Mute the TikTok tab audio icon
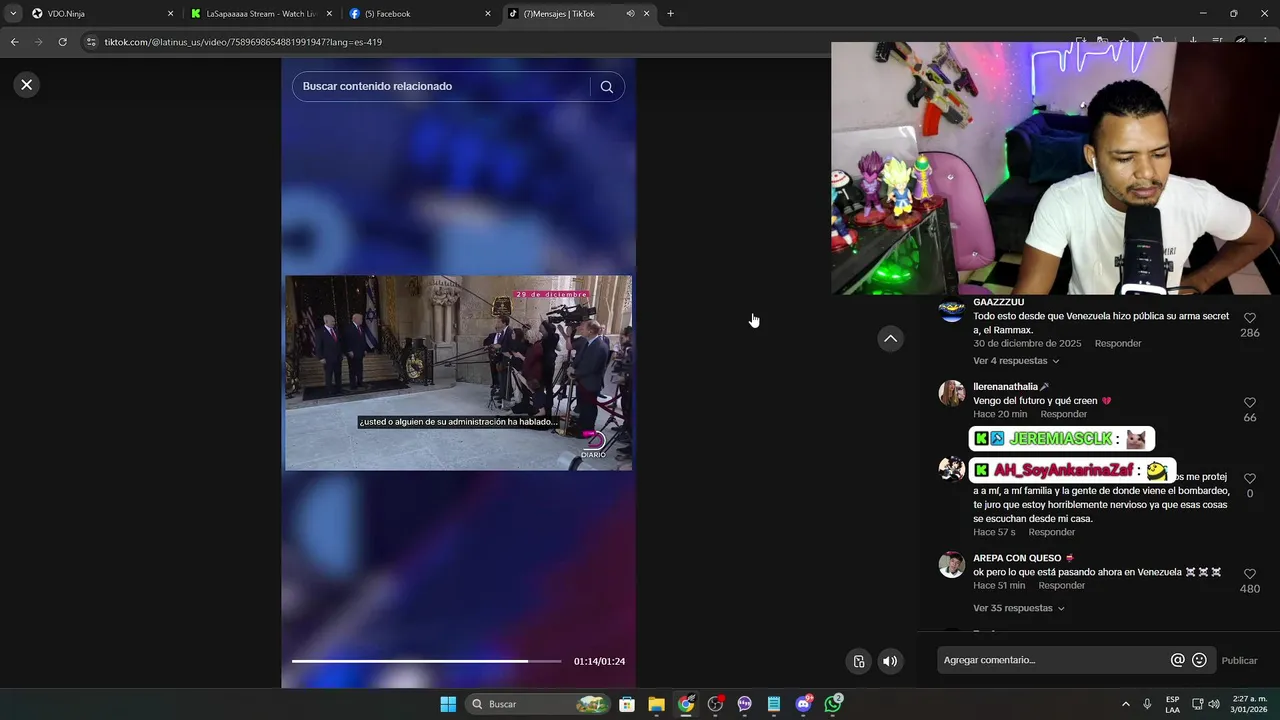 click(x=630, y=14)
